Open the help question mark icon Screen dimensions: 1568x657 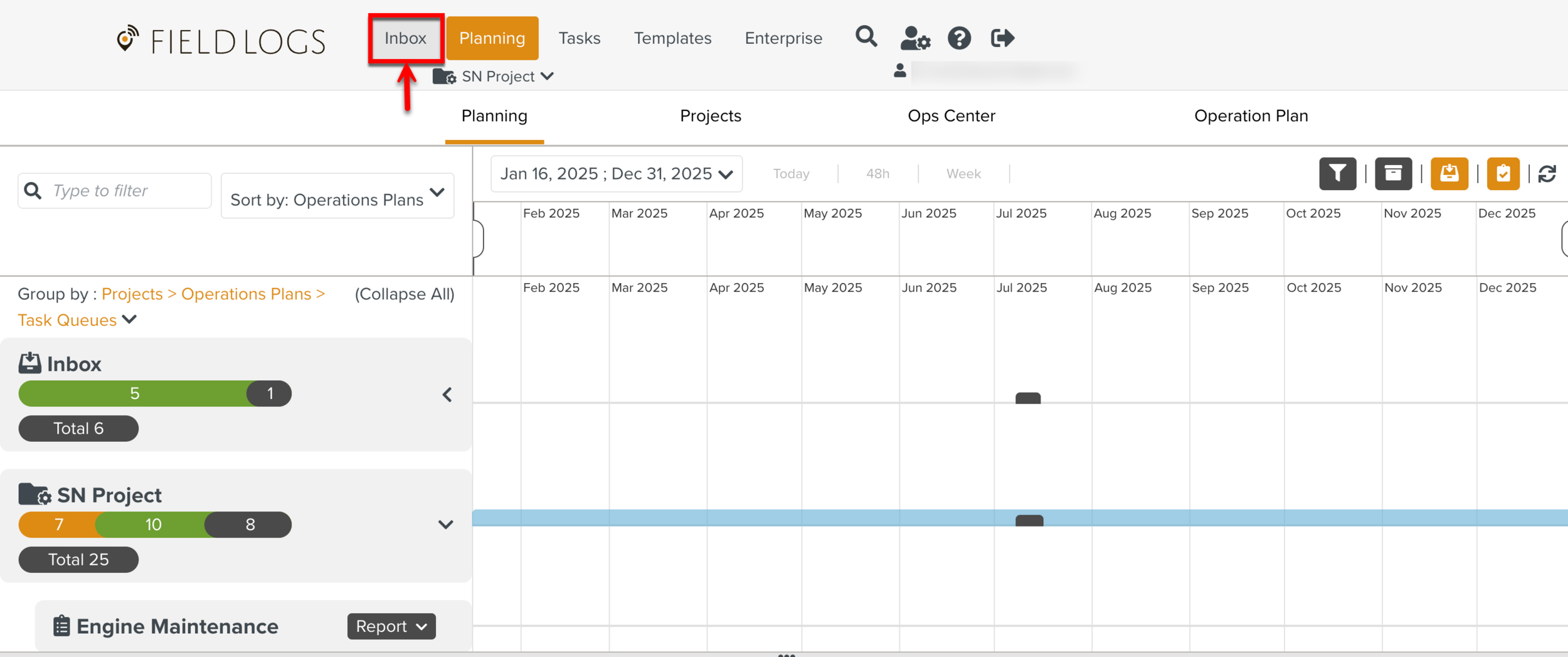tap(959, 38)
